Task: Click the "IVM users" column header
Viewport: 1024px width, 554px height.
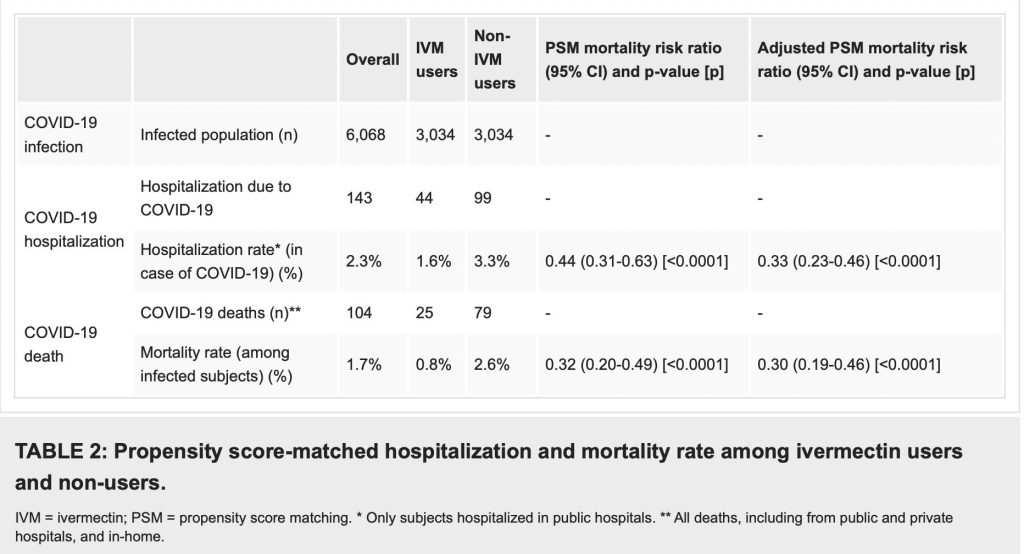Action: (x=436, y=60)
